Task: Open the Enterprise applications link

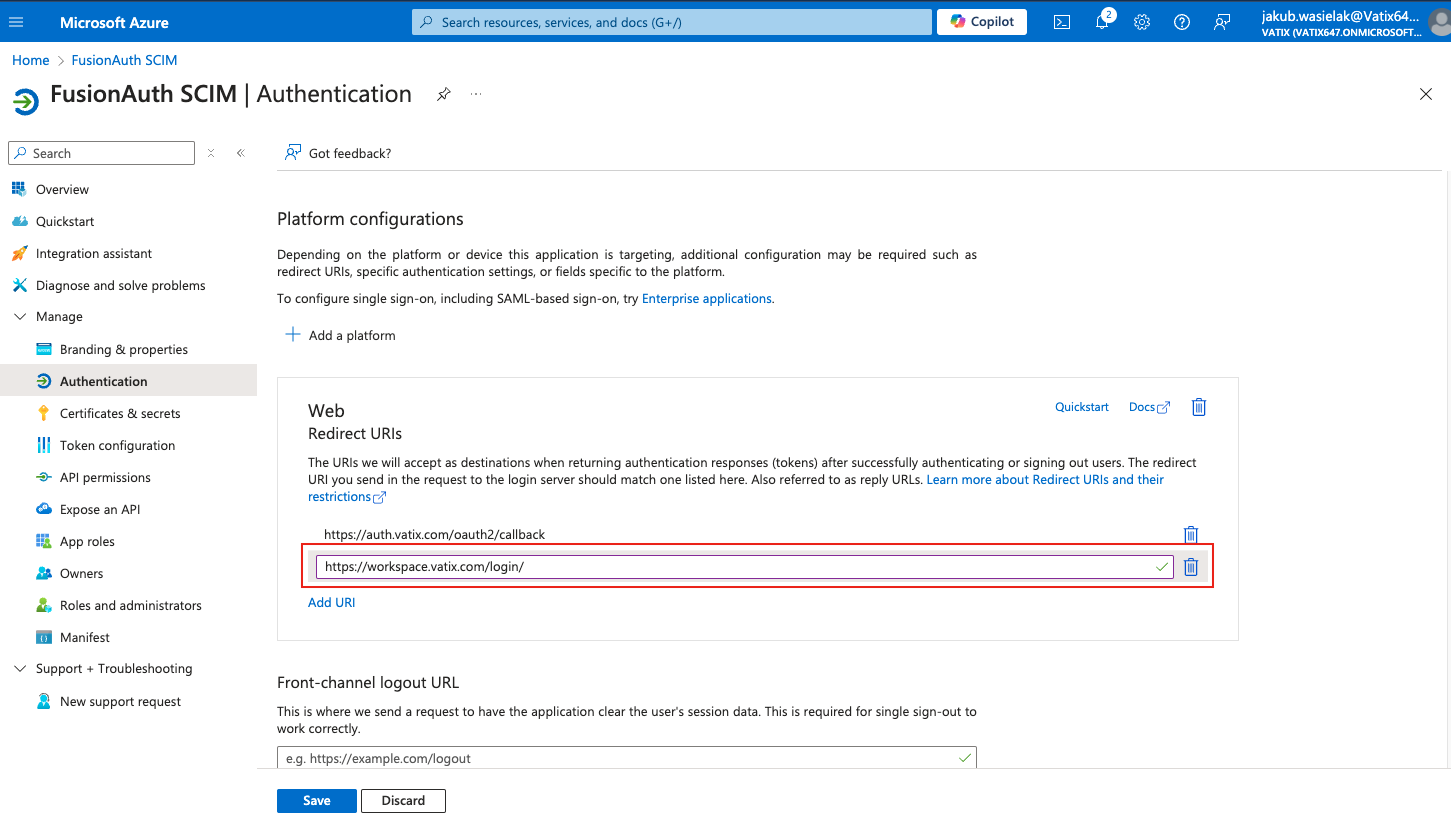Action: [x=706, y=299]
